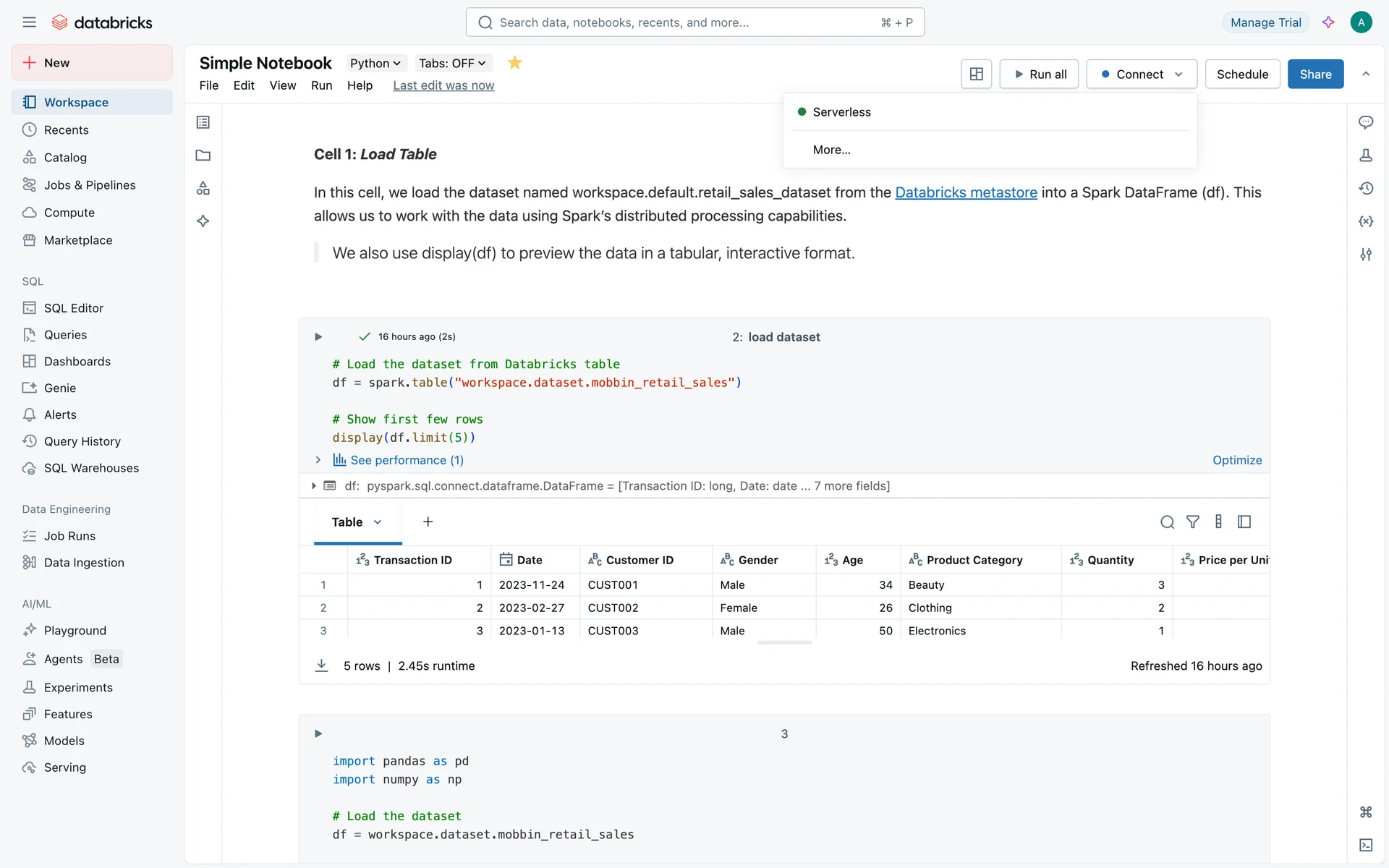The height and width of the screenshot is (868, 1389).
Task: Open the Python language dropdown
Action: click(375, 63)
